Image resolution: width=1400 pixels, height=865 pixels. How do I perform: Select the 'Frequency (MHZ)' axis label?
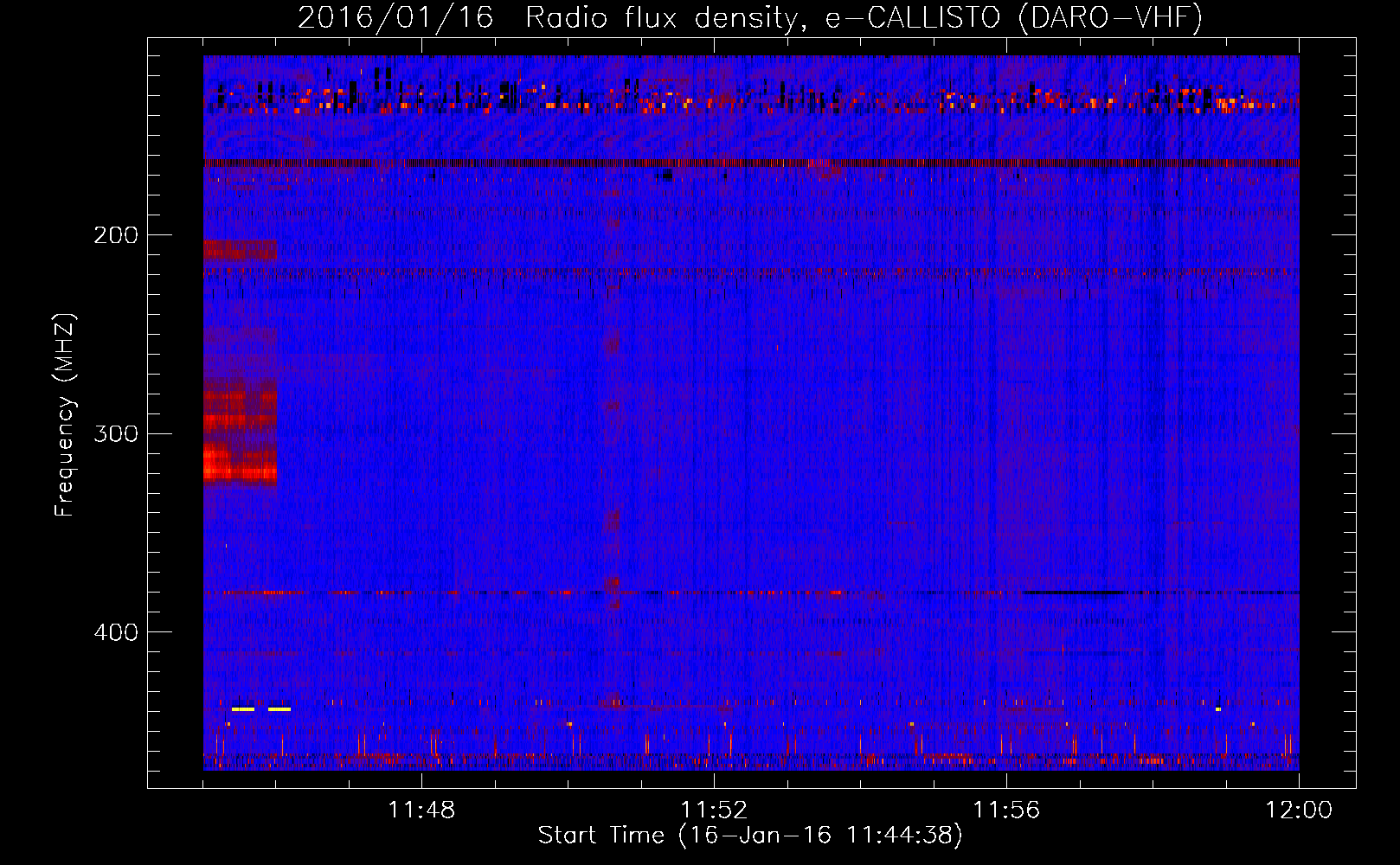(x=65, y=414)
